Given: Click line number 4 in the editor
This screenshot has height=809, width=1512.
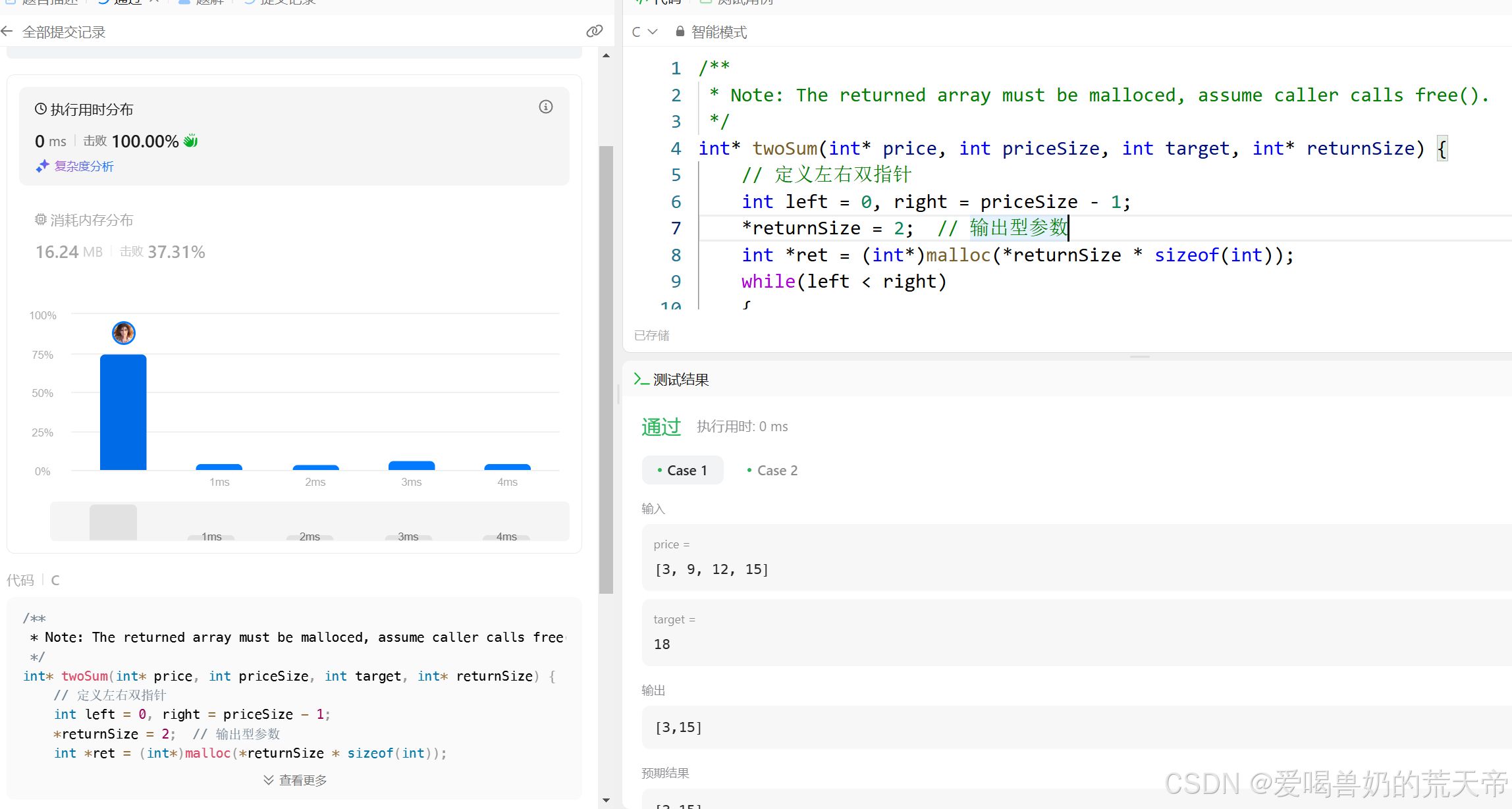Looking at the screenshot, I should [676, 148].
